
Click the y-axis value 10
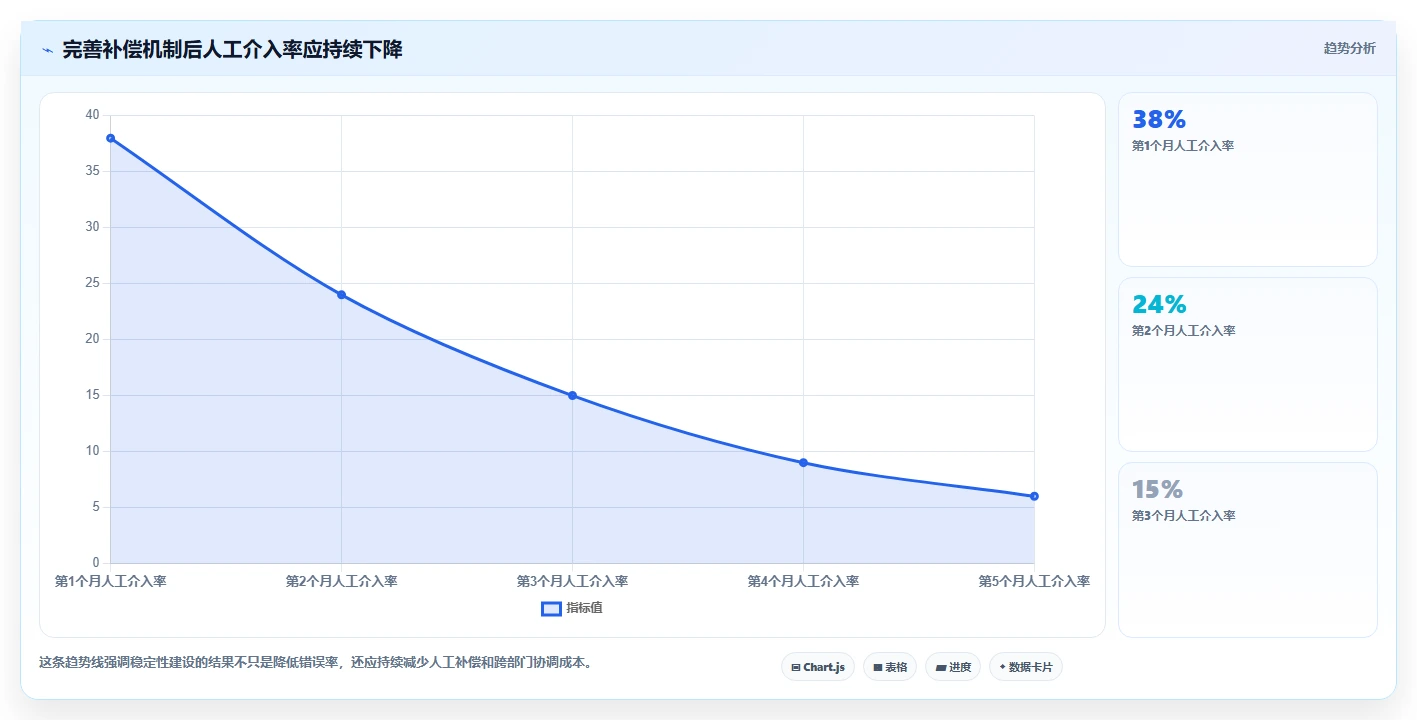(x=93, y=451)
